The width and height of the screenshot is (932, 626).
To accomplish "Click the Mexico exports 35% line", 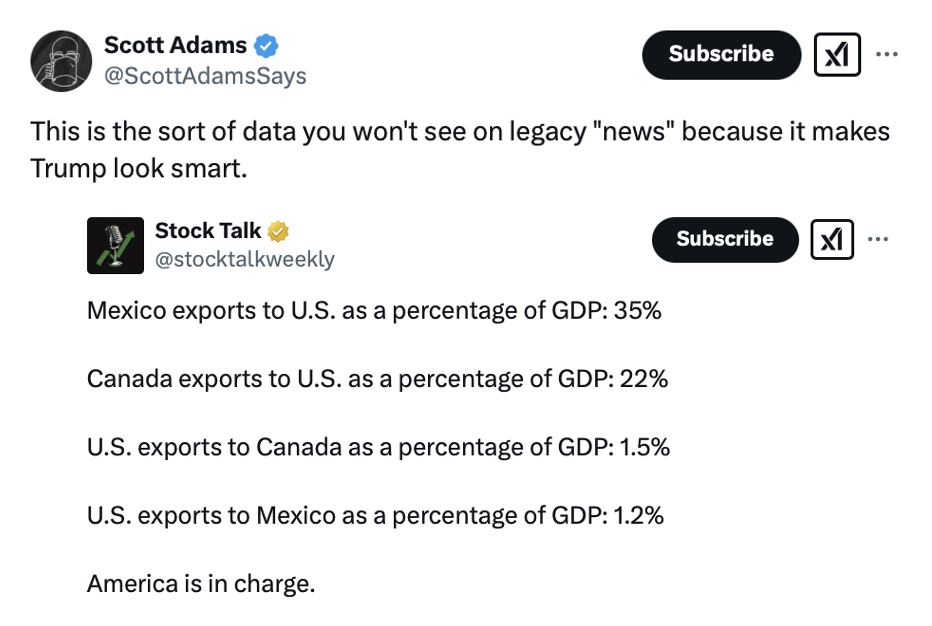I will [374, 311].
